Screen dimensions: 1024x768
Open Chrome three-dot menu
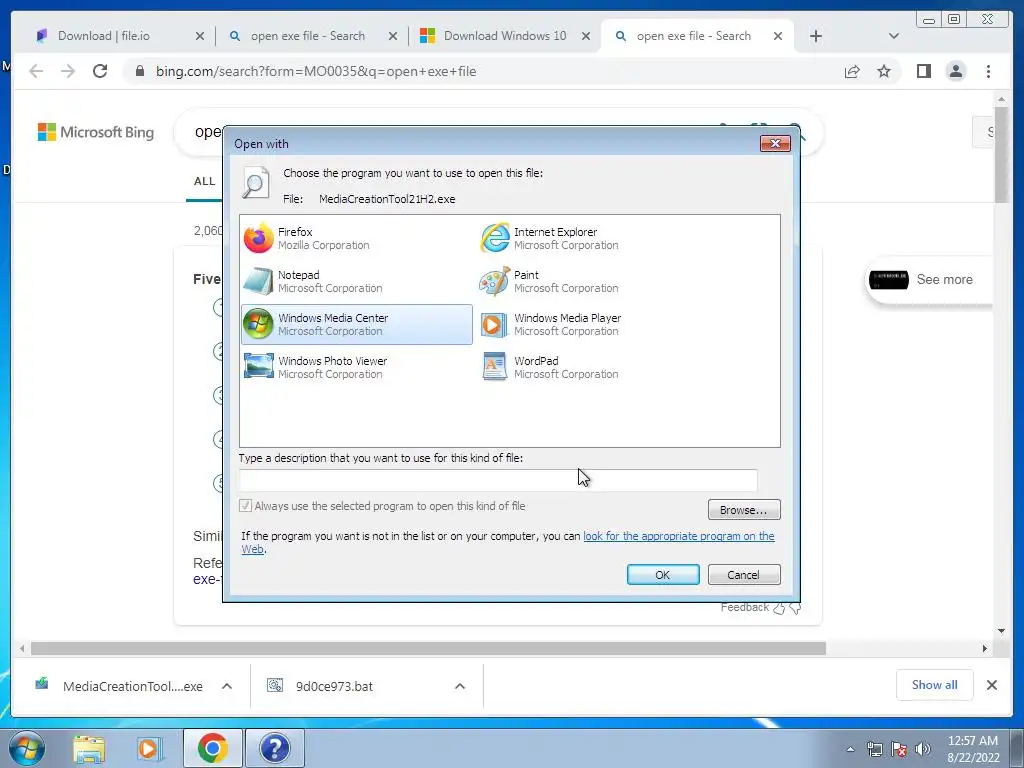click(988, 71)
